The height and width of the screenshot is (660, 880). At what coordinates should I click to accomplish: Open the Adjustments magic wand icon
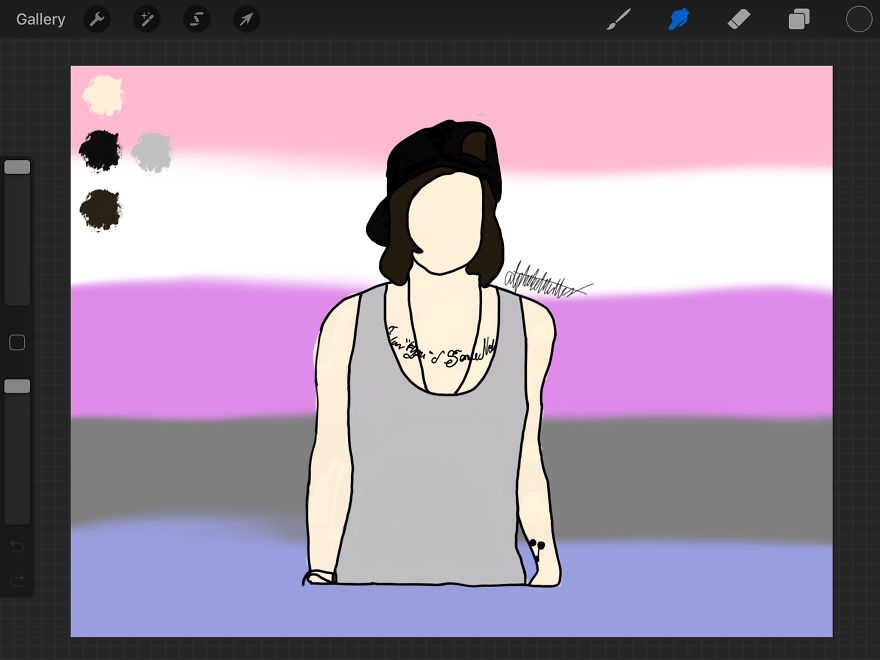tap(147, 19)
